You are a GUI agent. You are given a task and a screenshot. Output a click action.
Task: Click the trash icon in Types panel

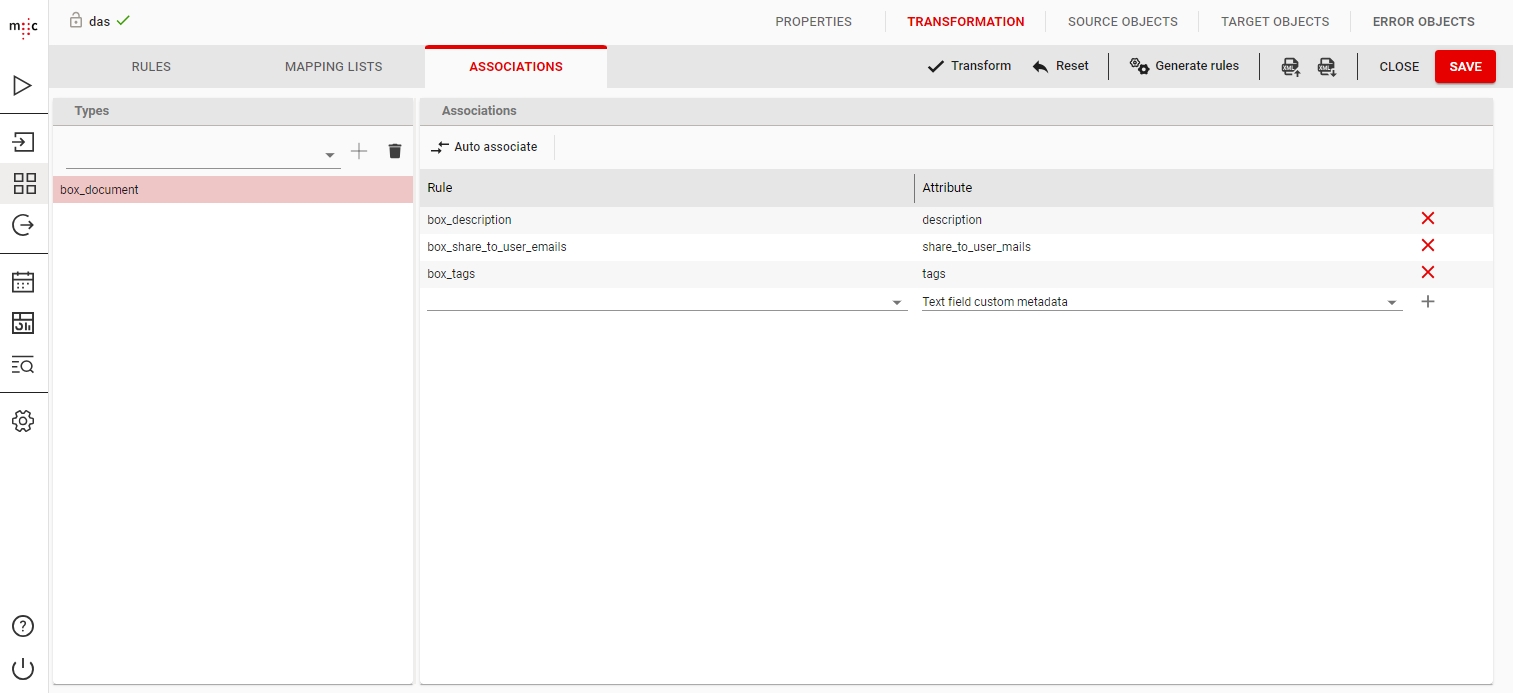395,151
